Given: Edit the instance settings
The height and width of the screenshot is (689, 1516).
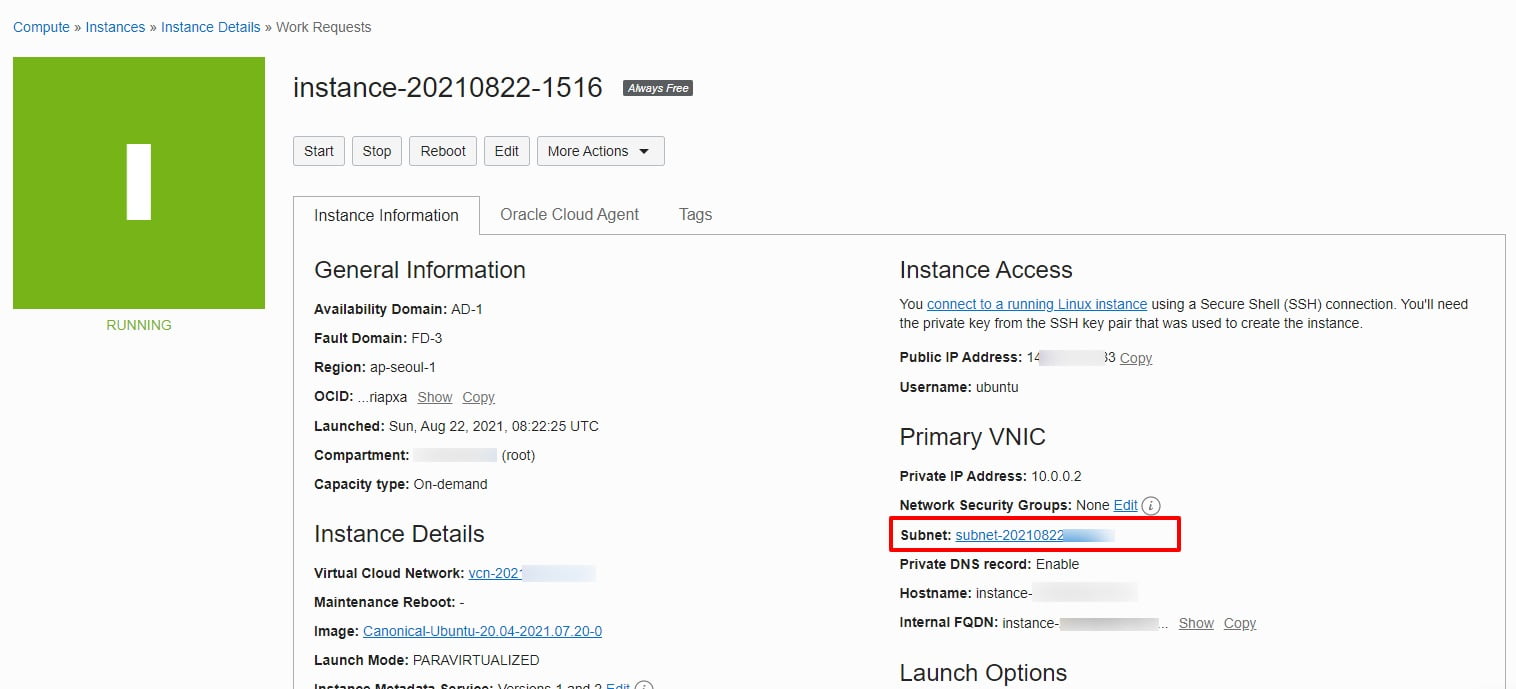Looking at the screenshot, I should (506, 151).
